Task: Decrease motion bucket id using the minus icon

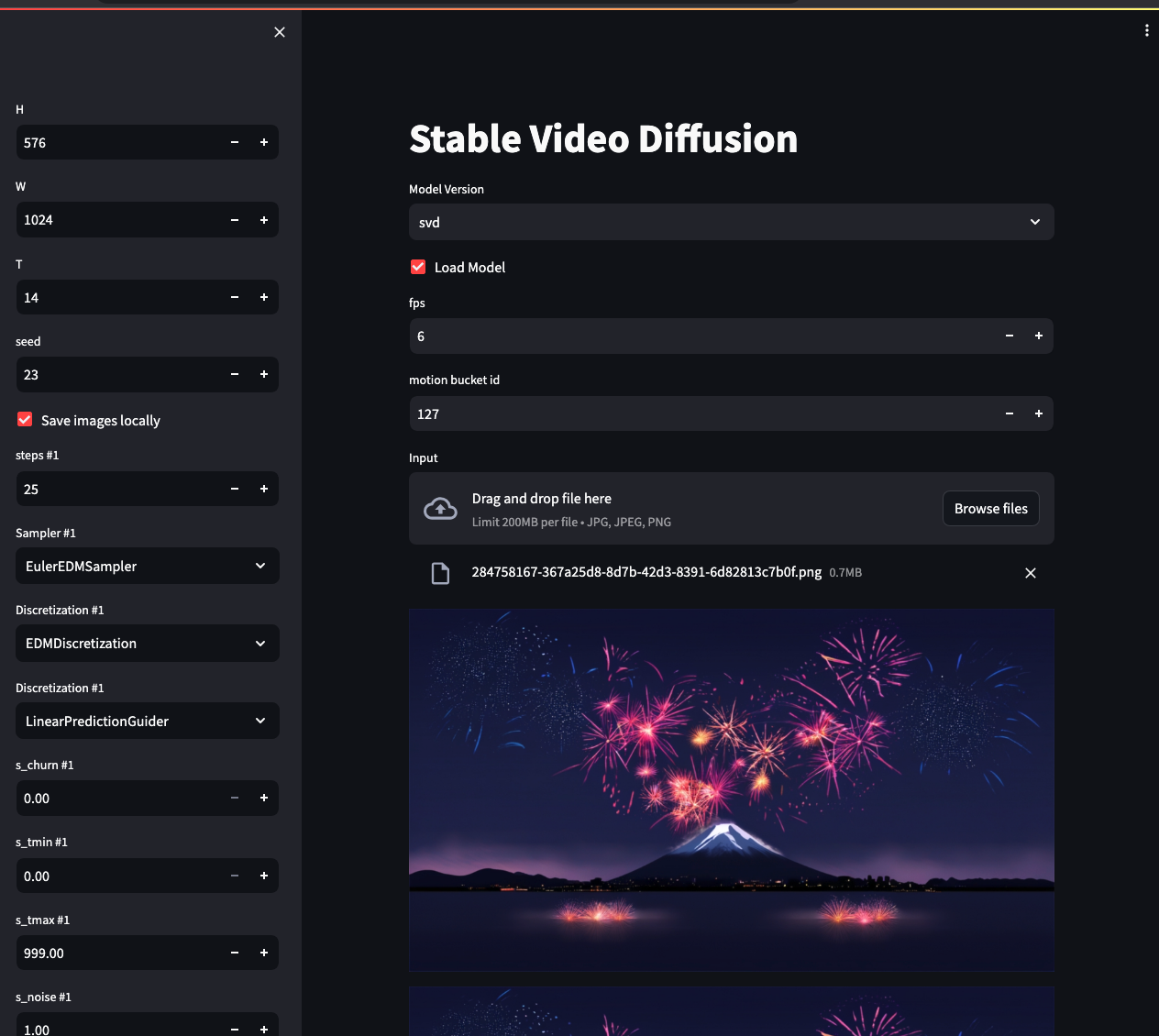Action: coord(1009,413)
